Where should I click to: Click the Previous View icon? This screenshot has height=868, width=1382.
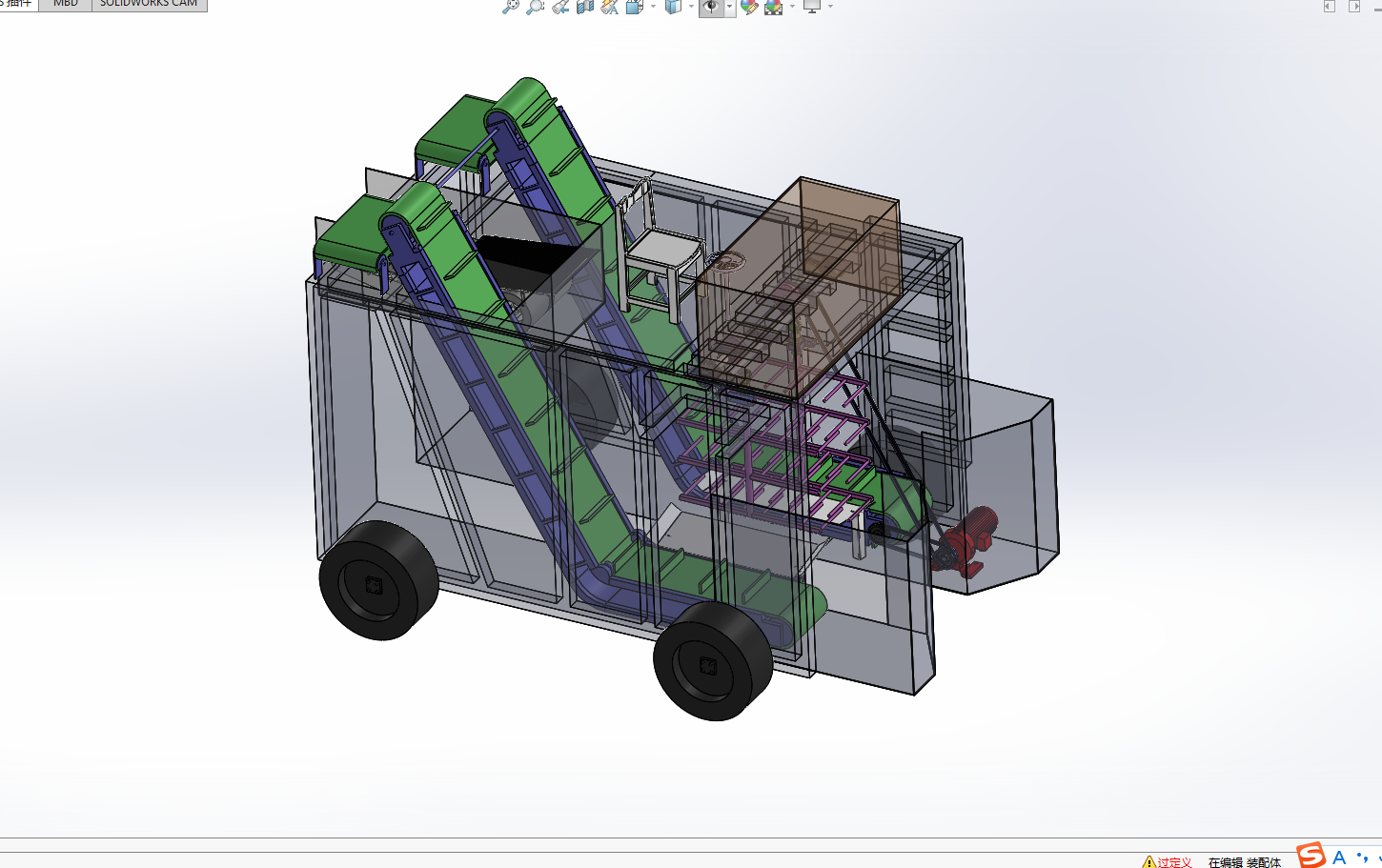pos(560,7)
